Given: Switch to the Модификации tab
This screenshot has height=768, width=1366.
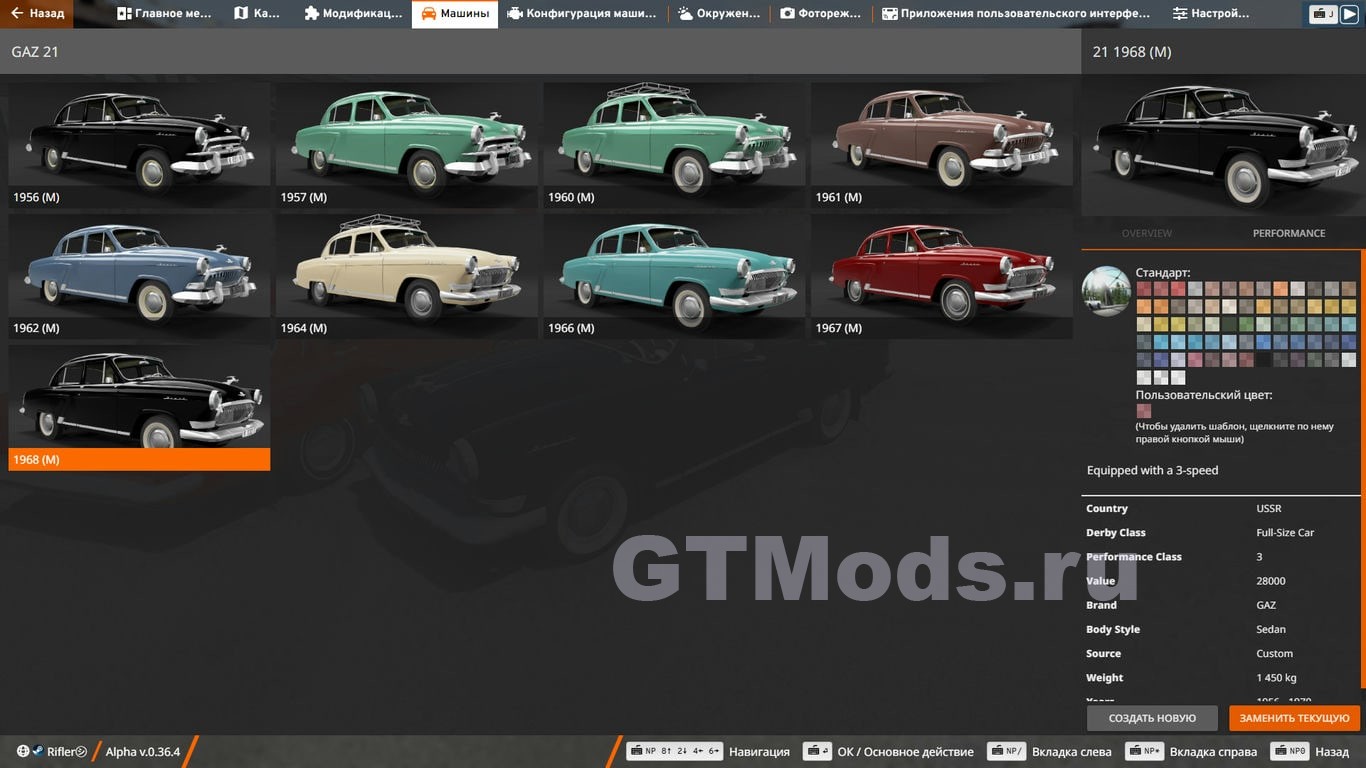Looking at the screenshot, I should pos(353,14).
